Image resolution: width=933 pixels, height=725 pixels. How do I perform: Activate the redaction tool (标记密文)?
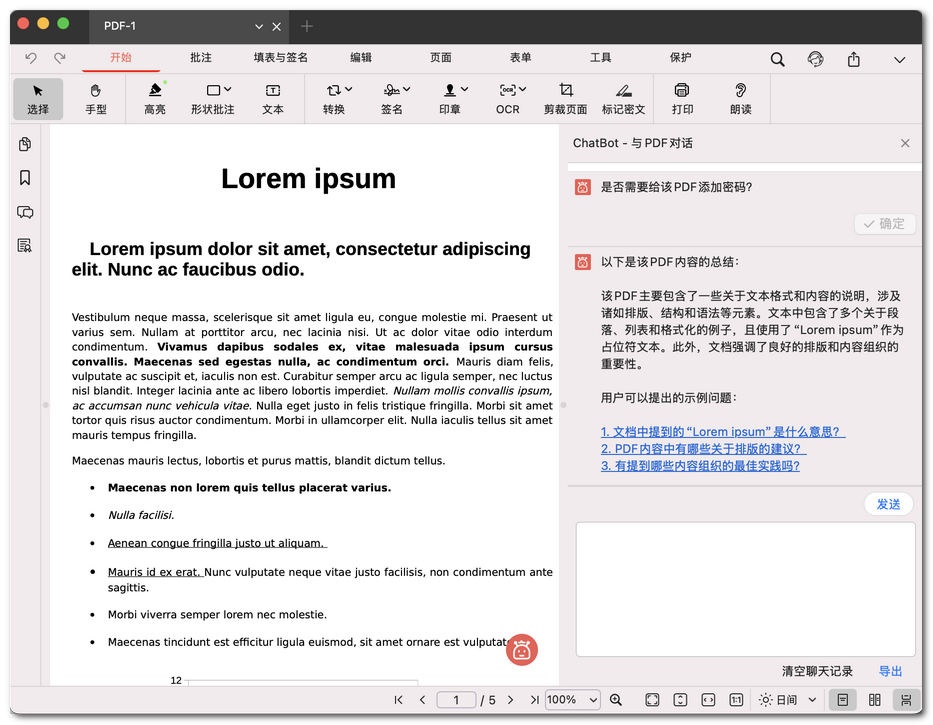pyautogui.click(x=624, y=99)
